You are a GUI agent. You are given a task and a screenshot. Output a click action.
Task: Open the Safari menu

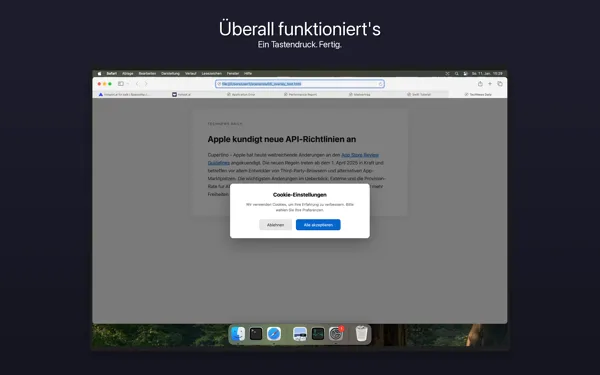(x=112, y=73)
